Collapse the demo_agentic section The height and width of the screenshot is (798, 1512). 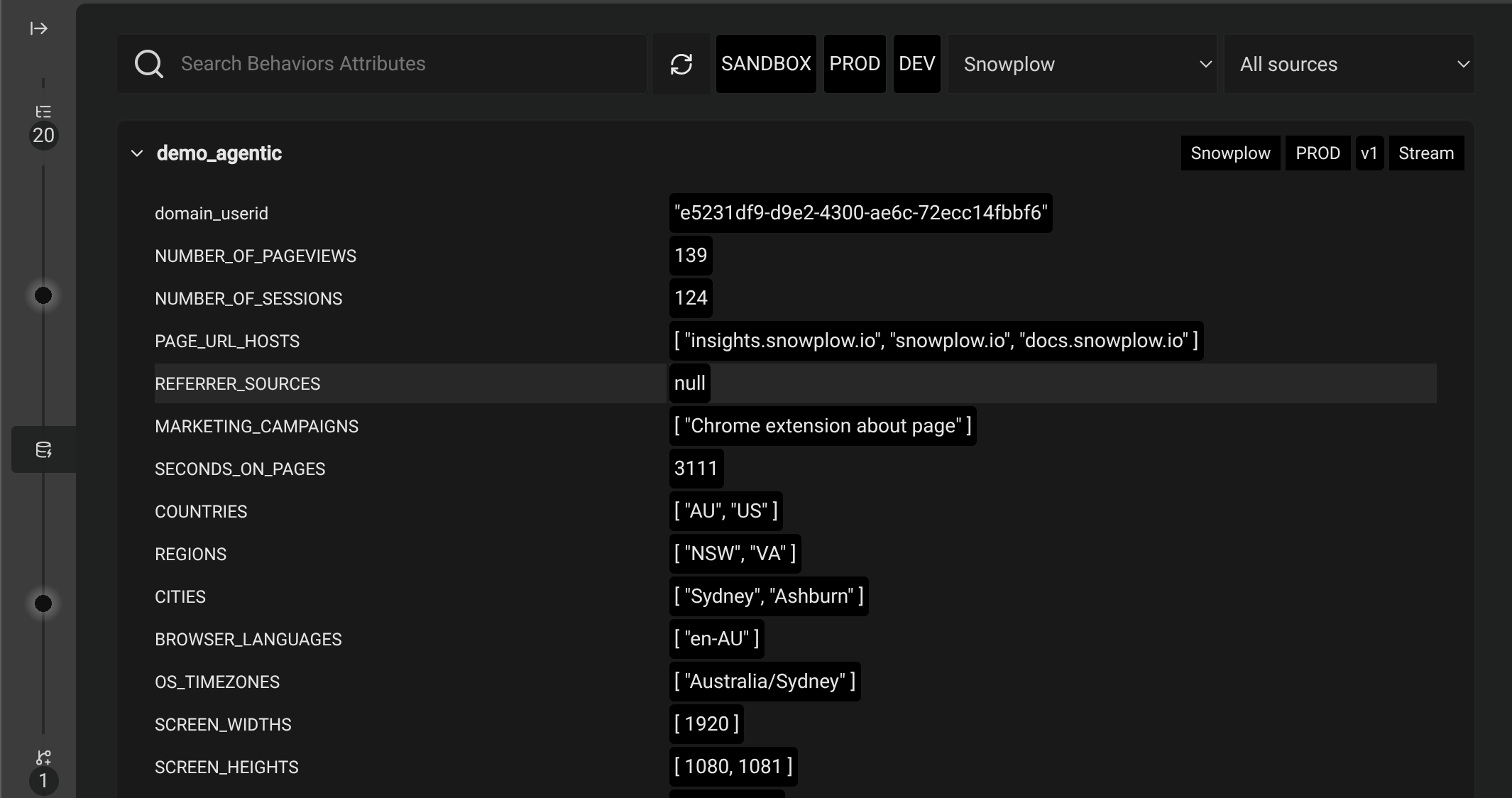coord(137,153)
